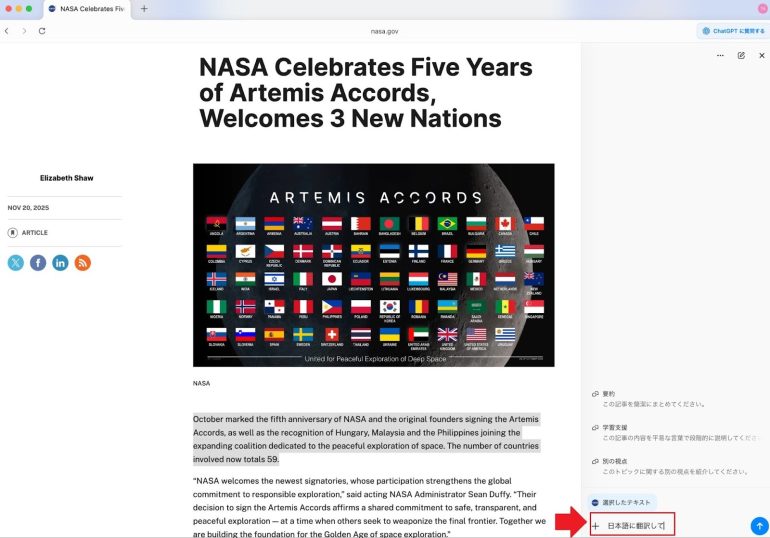This screenshot has height=538, width=770.
Task: Click the Artemis Accords flags image
Action: tap(373, 265)
